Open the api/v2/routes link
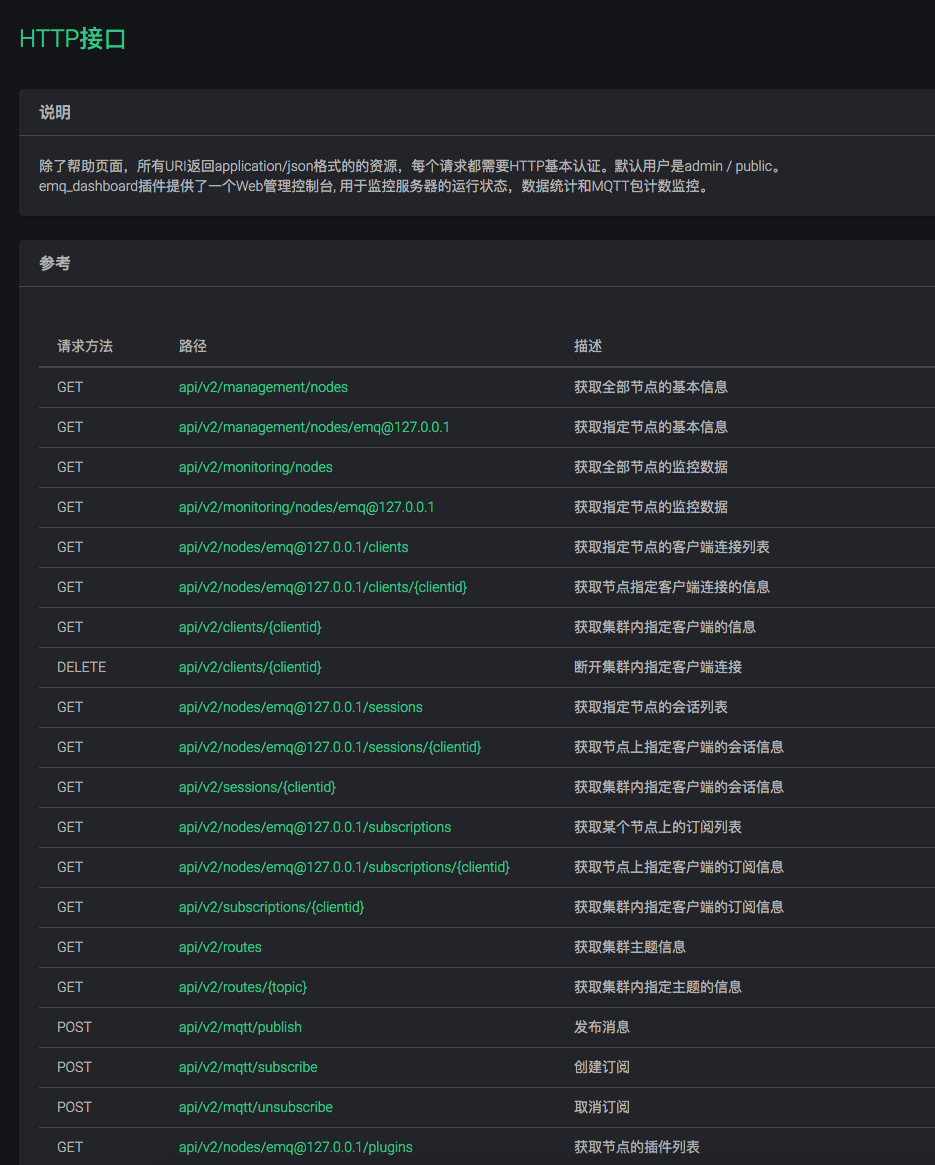The width and height of the screenshot is (935, 1165). click(220, 948)
